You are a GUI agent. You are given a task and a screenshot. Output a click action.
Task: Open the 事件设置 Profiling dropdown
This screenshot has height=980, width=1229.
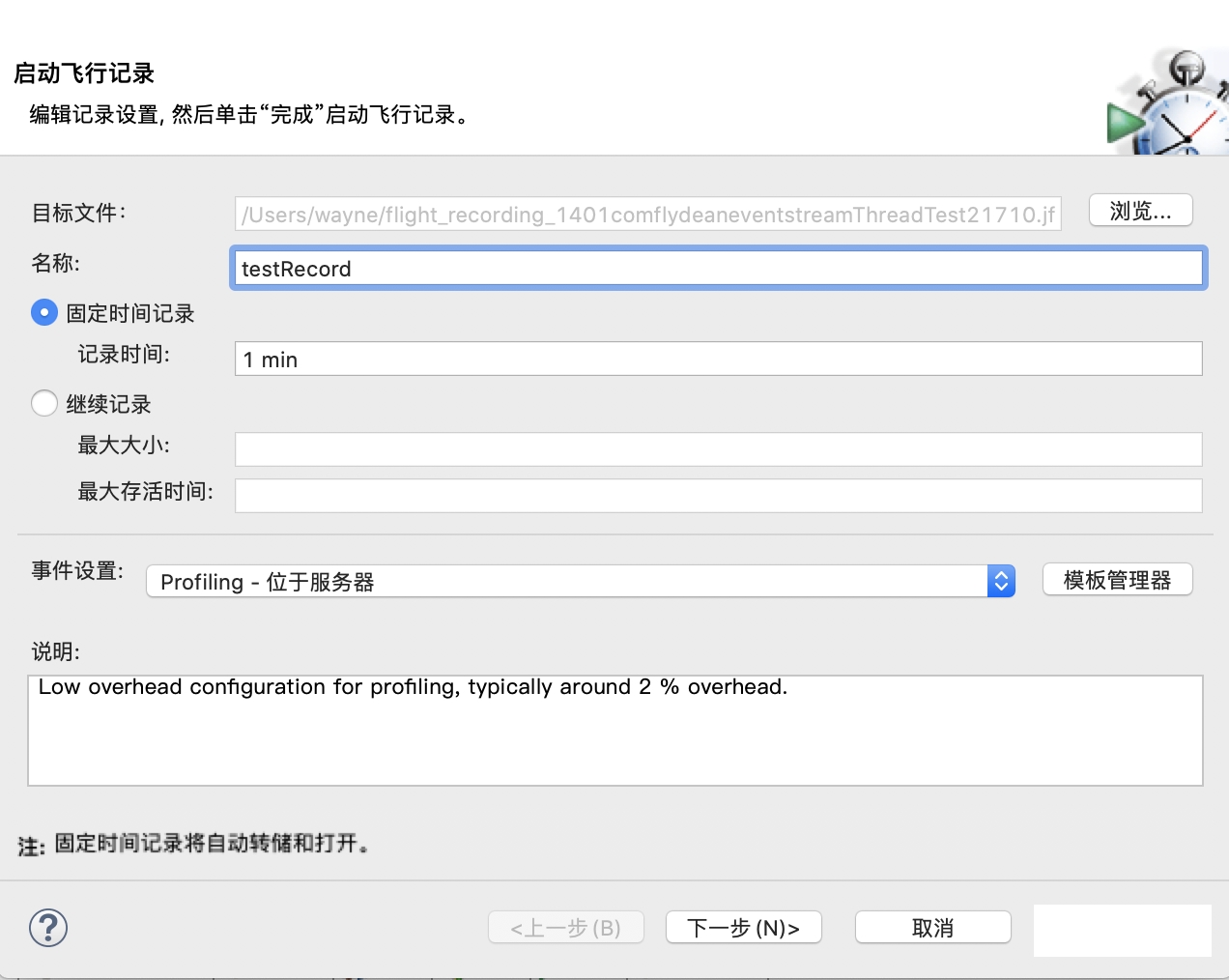click(x=580, y=581)
